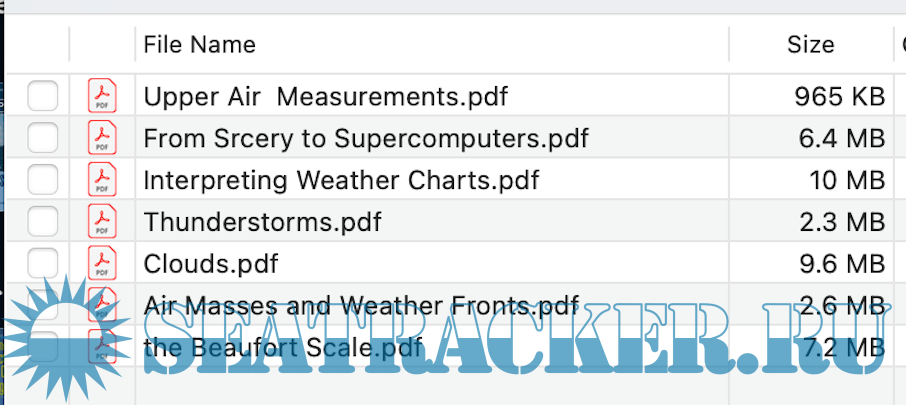Select the Beaufort Scale.pdf file name
Viewport: 906px width, 405px height.
283,347
